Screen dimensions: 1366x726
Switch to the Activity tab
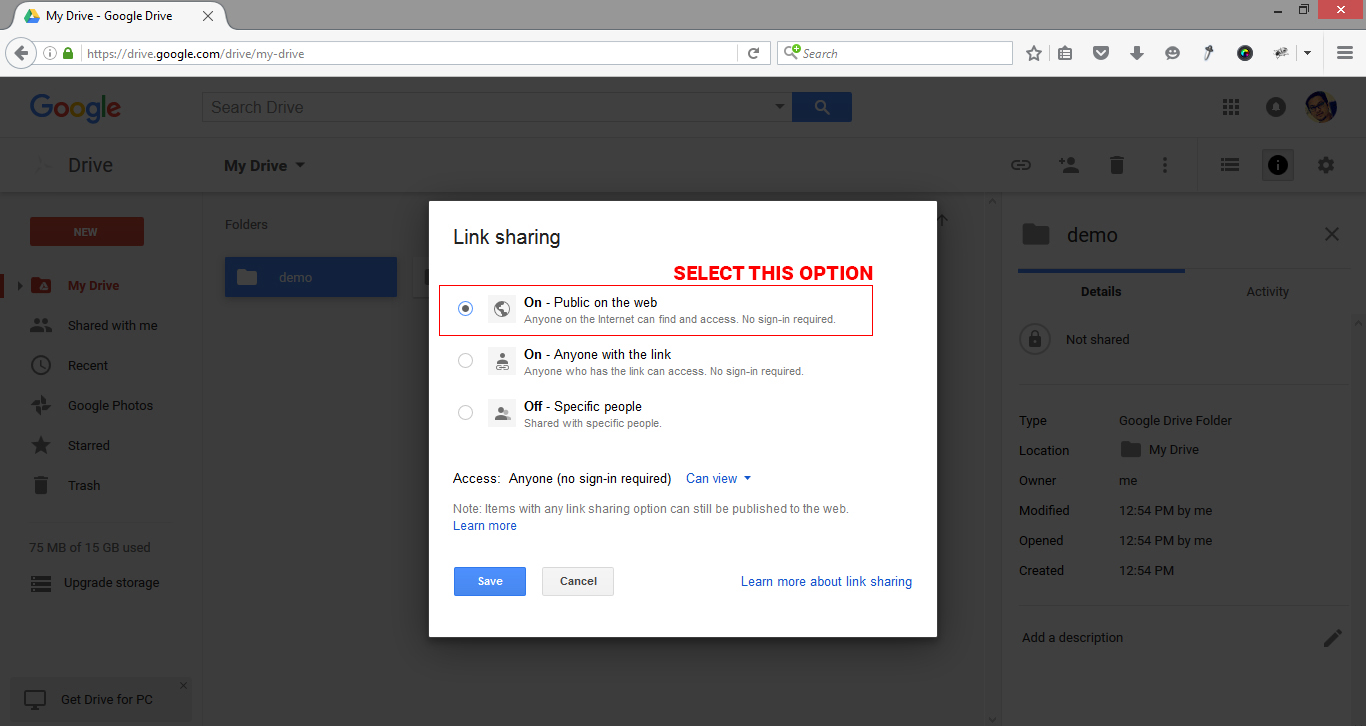(x=1267, y=291)
